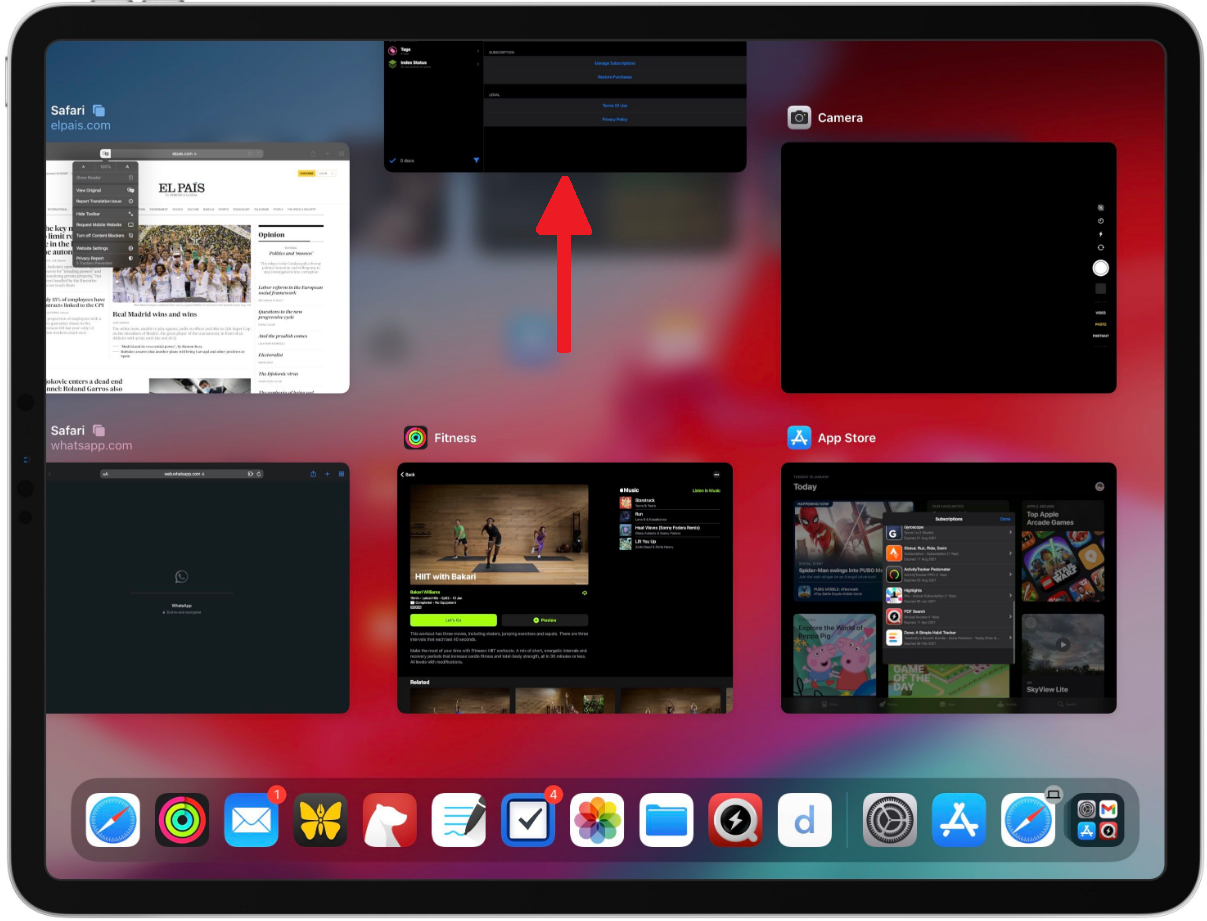Expand the Tags row chevron
Viewport: 1207px width, 921px height.
tap(478, 49)
